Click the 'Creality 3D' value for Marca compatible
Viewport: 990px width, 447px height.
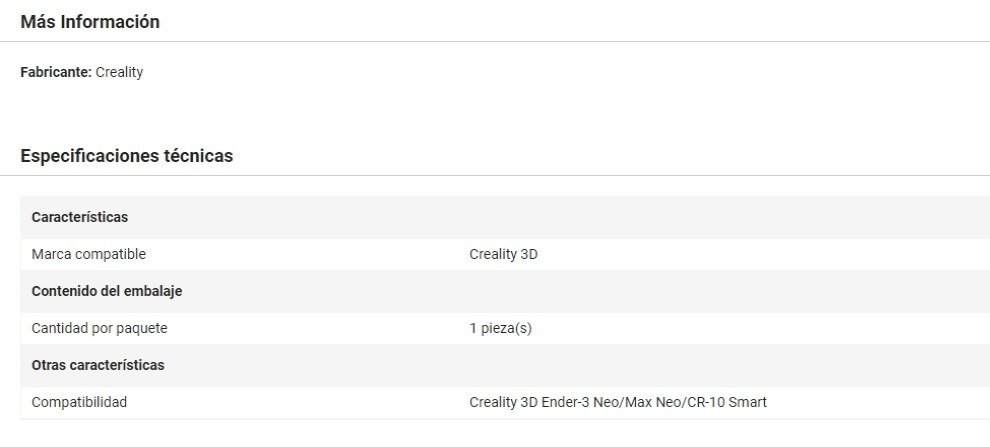[503, 254]
